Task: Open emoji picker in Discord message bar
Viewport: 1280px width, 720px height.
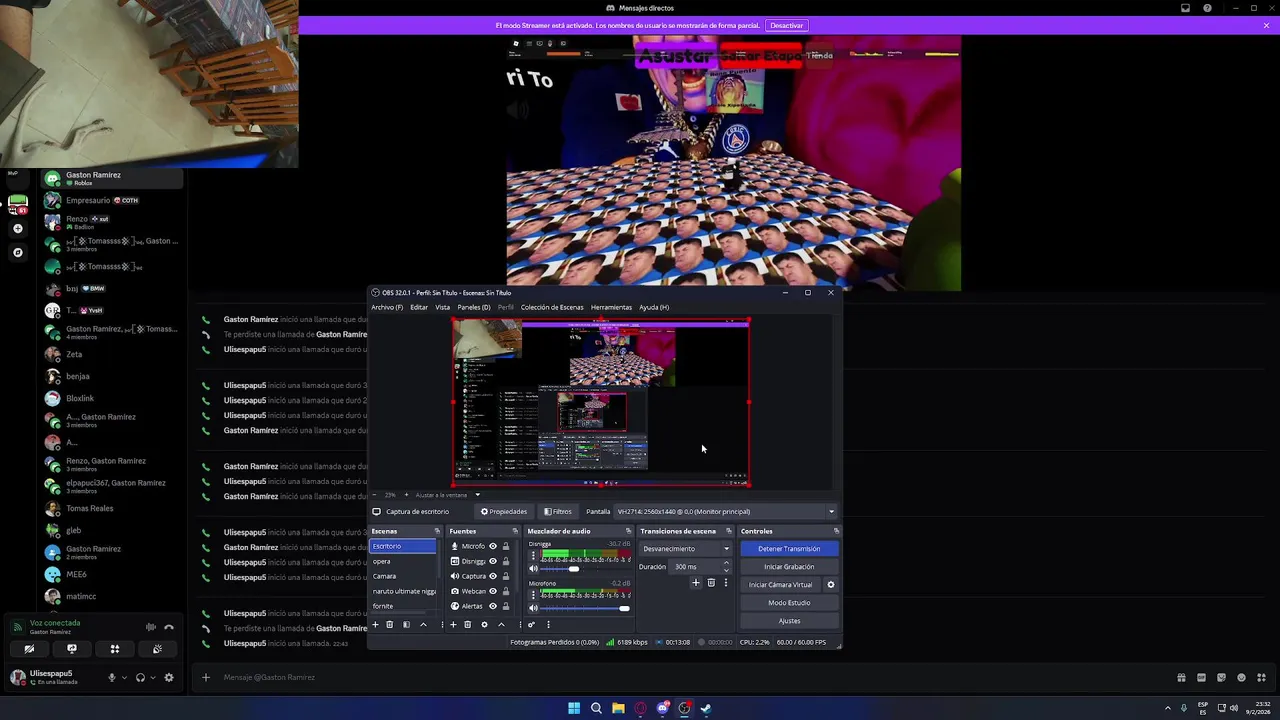Action: click(1243, 677)
